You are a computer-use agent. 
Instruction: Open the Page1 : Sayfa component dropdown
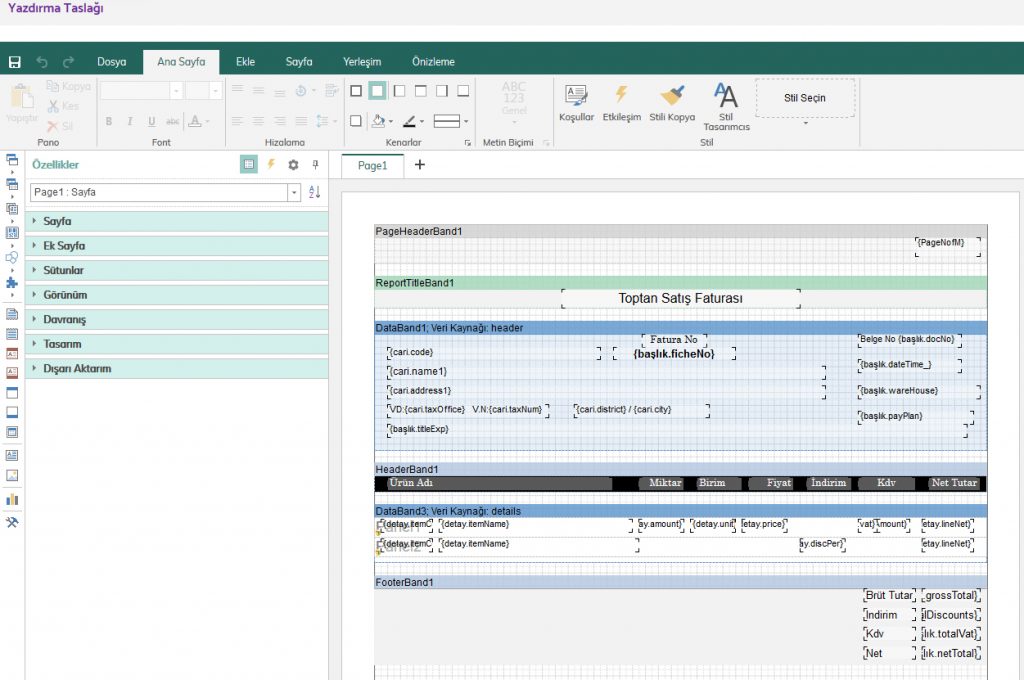pyautogui.click(x=293, y=192)
